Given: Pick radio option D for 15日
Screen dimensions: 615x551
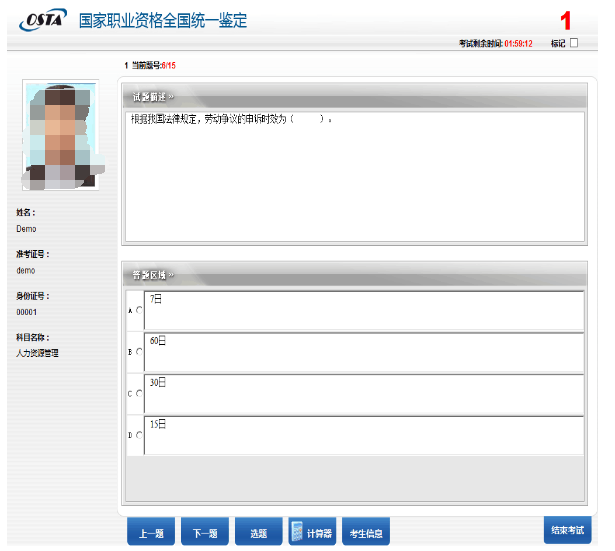Looking at the screenshot, I should point(139,435).
